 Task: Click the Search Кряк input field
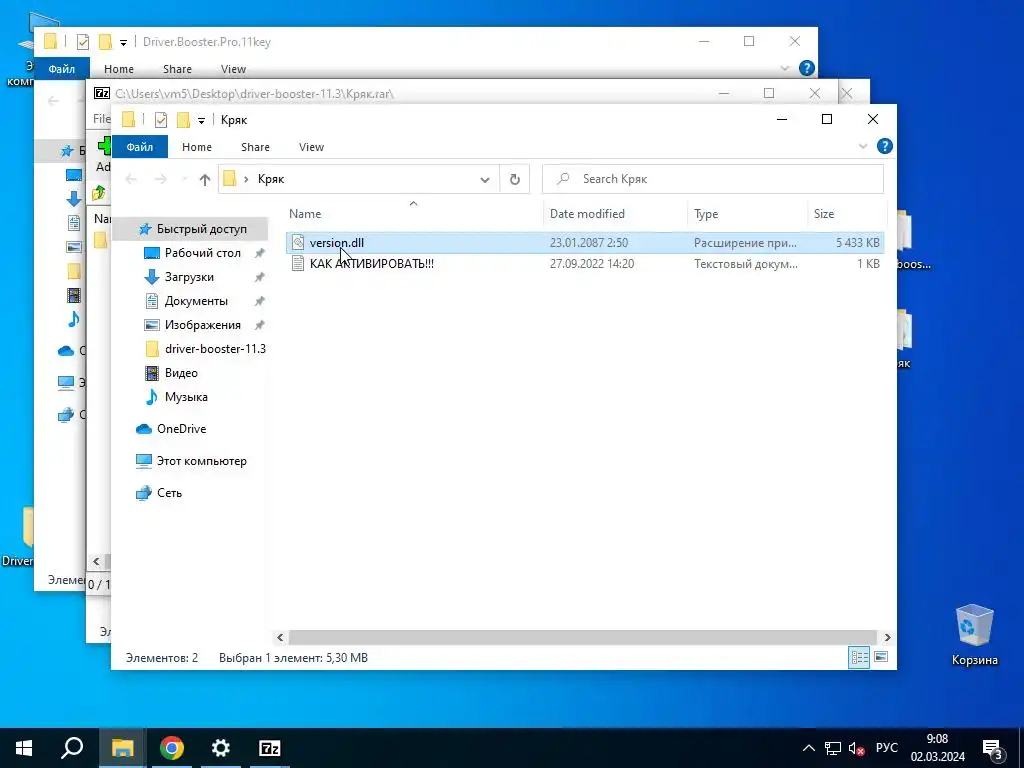point(713,179)
